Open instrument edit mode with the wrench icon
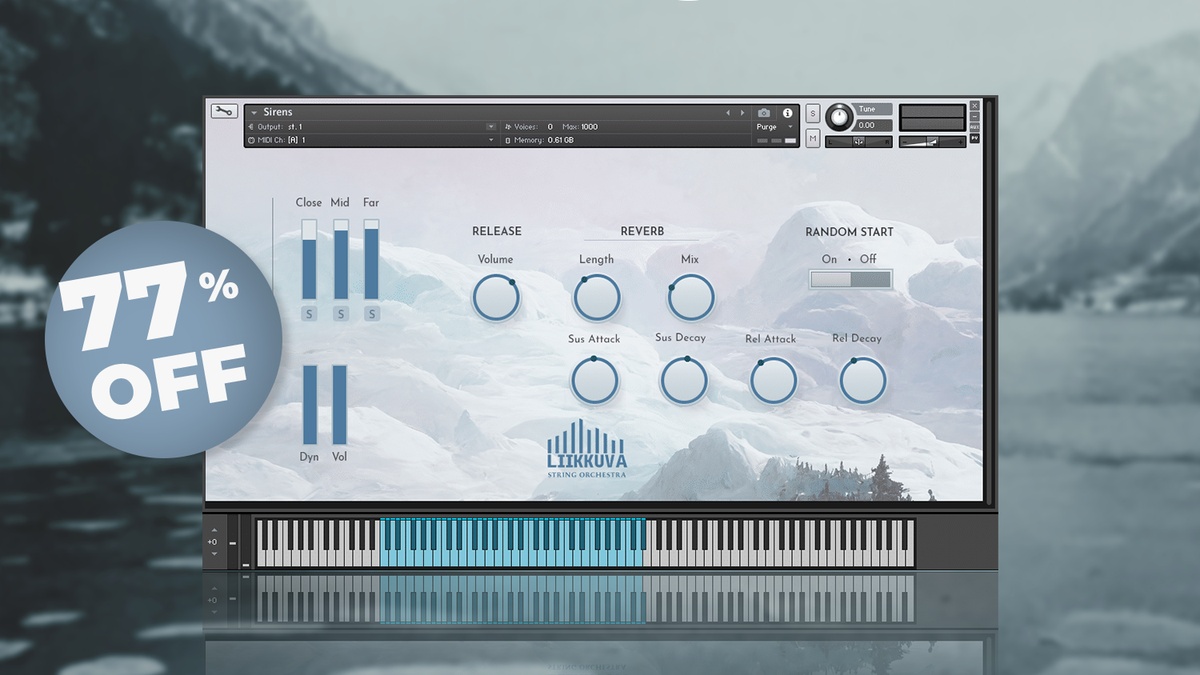The image size is (1200, 675). click(224, 112)
